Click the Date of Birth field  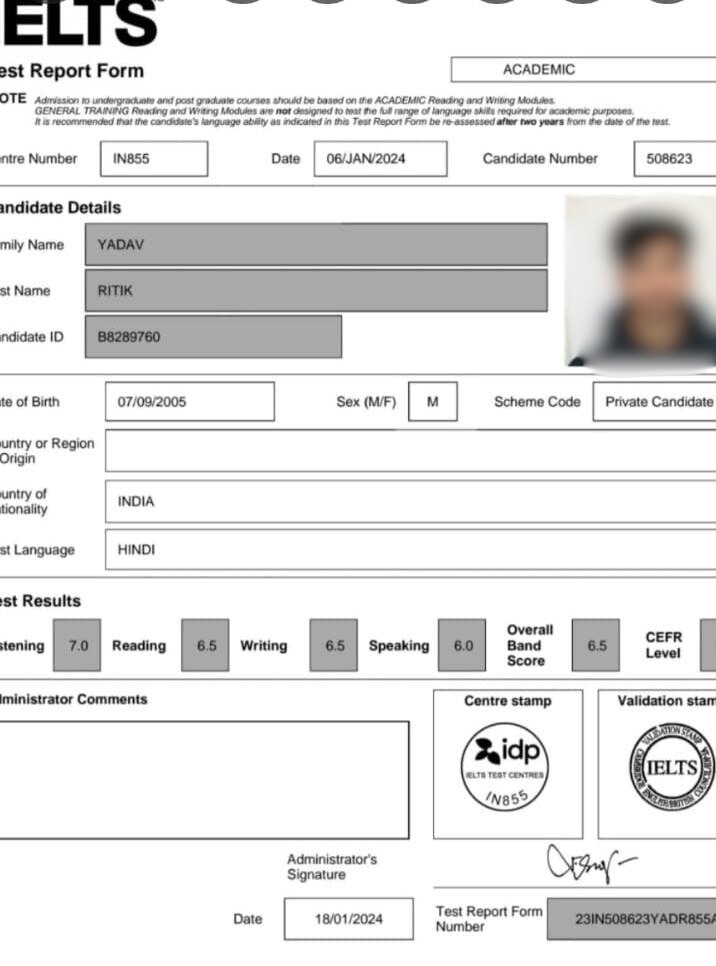pyautogui.click(x=189, y=402)
